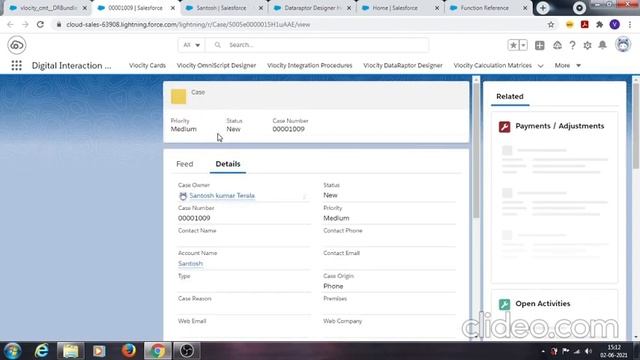This screenshot has height=360, width=640.
Task: Open a new browser tab
Action: [x=542, y=8]
